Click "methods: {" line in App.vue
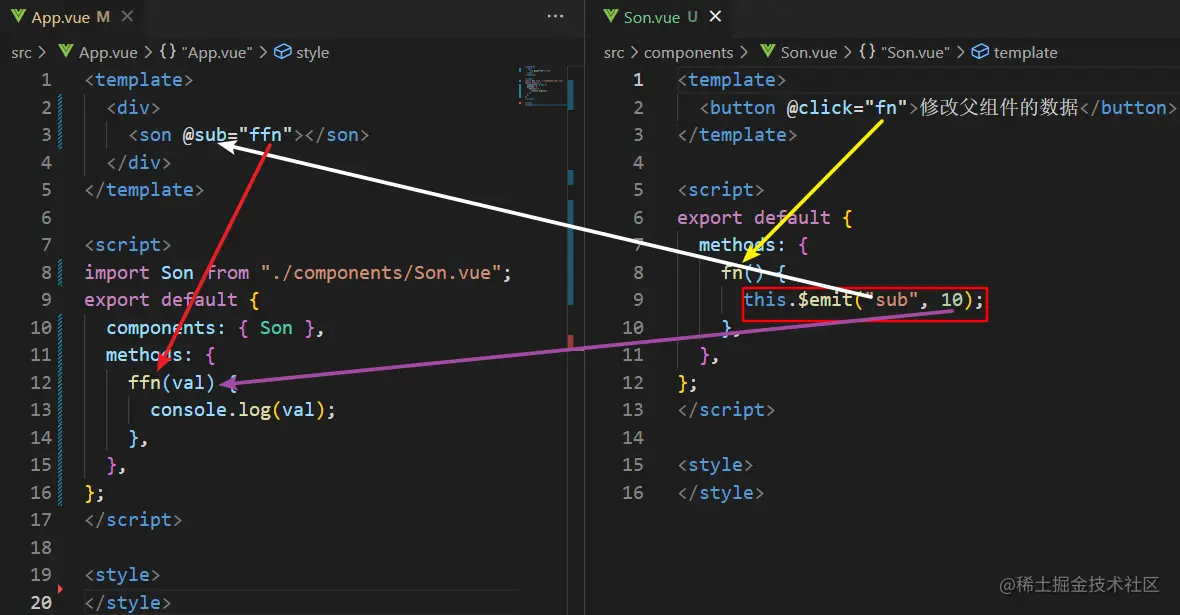1180x615 pixels. point(160,355)
